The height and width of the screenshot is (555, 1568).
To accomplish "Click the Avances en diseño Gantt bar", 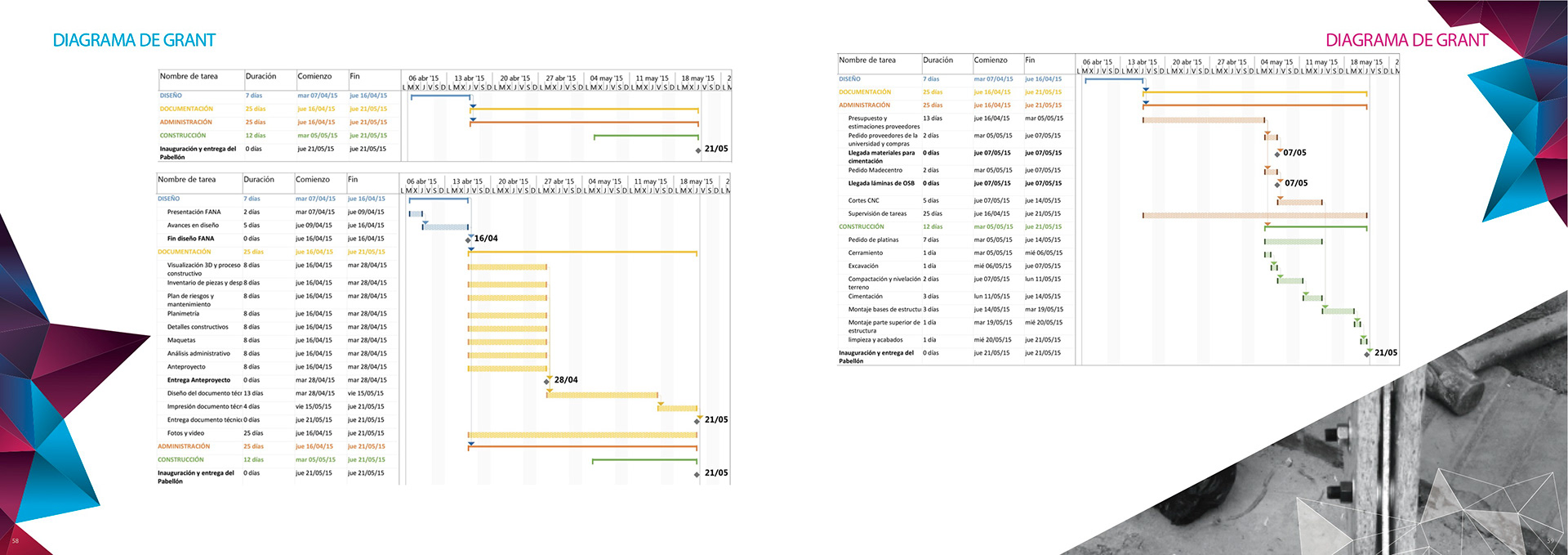I will tap(445, 226).
